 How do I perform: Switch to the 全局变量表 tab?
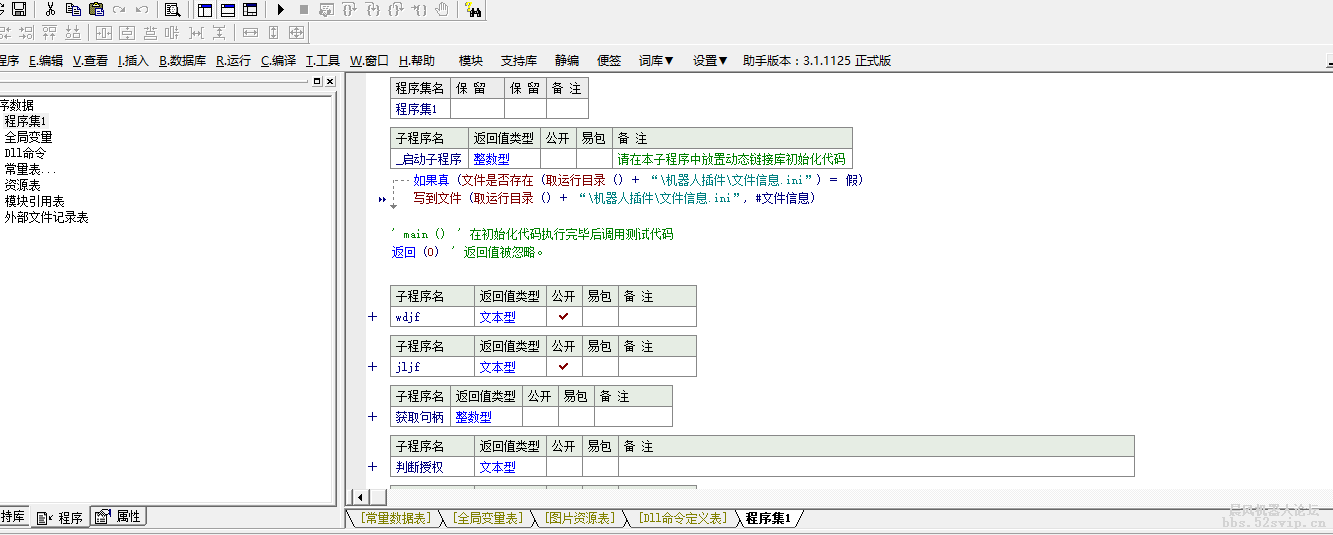(x=487, y=518)
